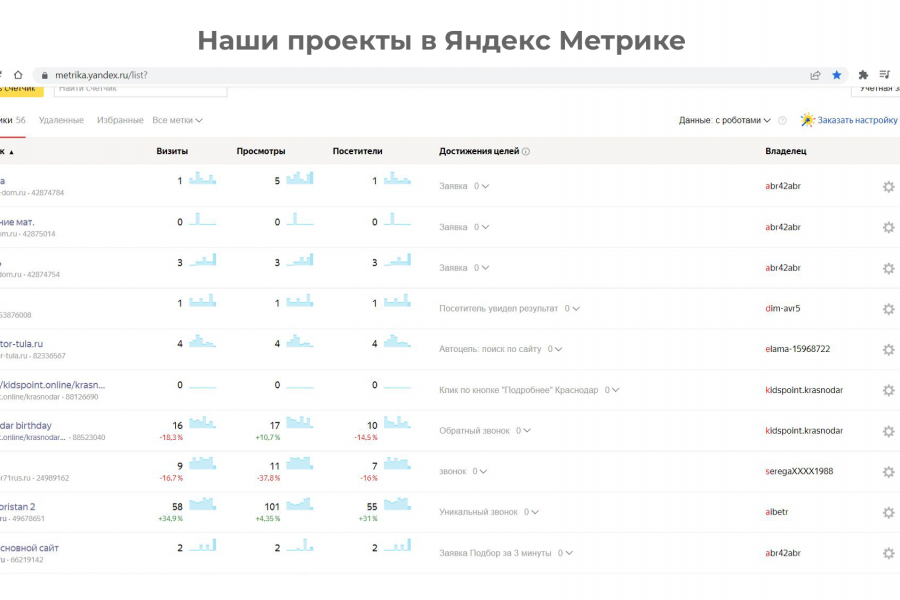
Task: Open the browser extensions puzzle icon
Action: (863, 75)
